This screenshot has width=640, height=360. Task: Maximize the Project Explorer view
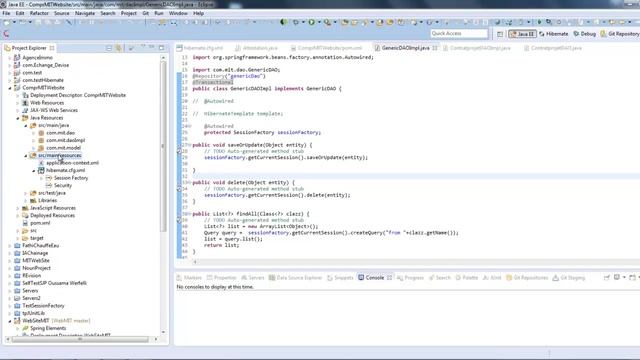pyautogui.click(x=162, y=48)
